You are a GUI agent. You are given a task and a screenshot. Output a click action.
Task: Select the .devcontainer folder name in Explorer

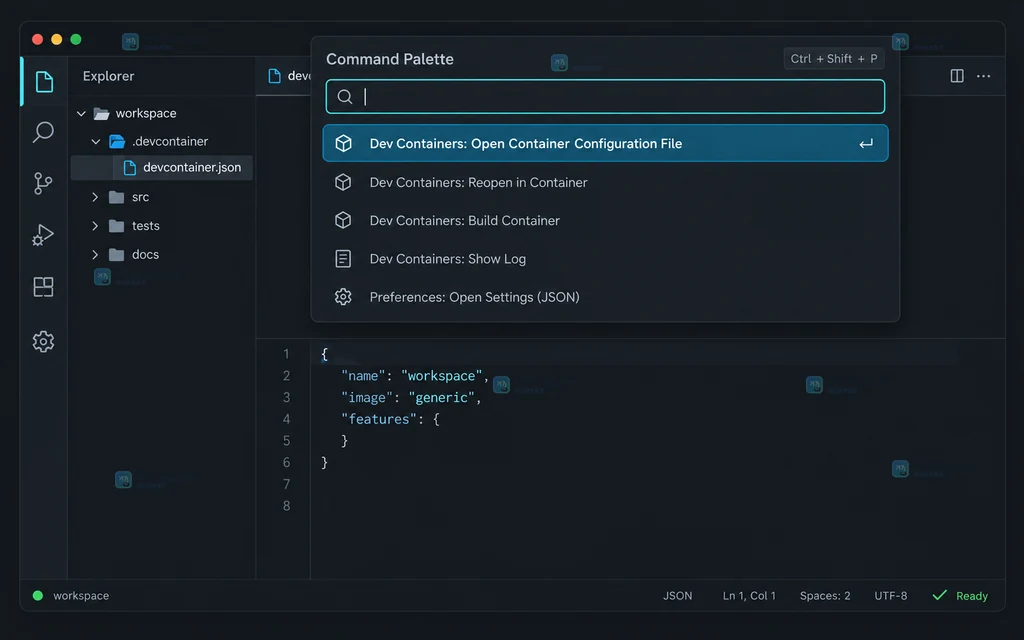170,141
